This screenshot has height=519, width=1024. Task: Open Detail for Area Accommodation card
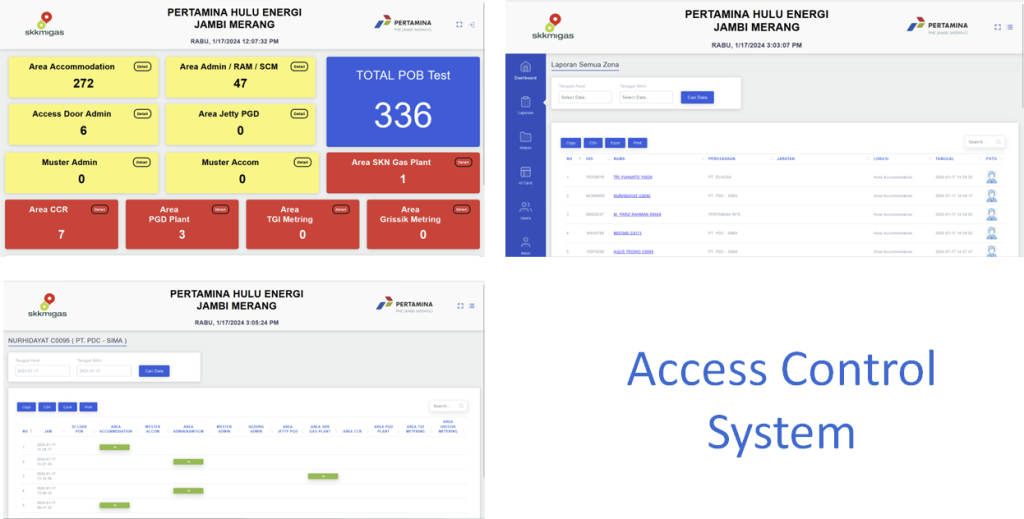(x=142, y=67)
